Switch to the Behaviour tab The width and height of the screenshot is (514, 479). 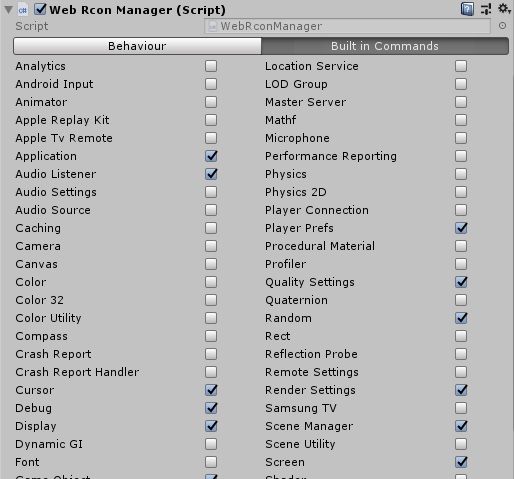137,46
